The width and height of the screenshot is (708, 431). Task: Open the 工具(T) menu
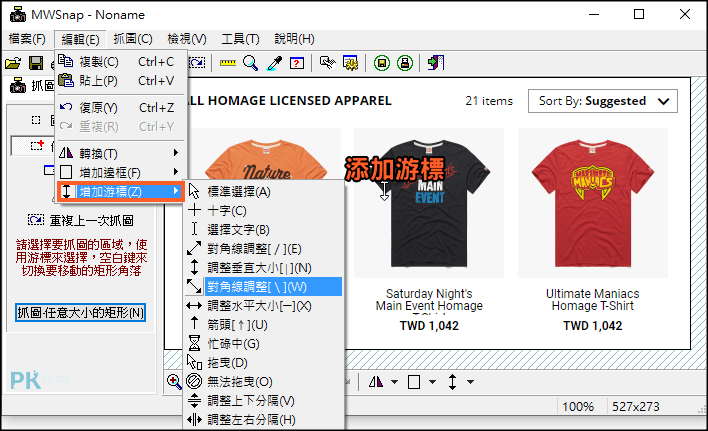(240, 39)
